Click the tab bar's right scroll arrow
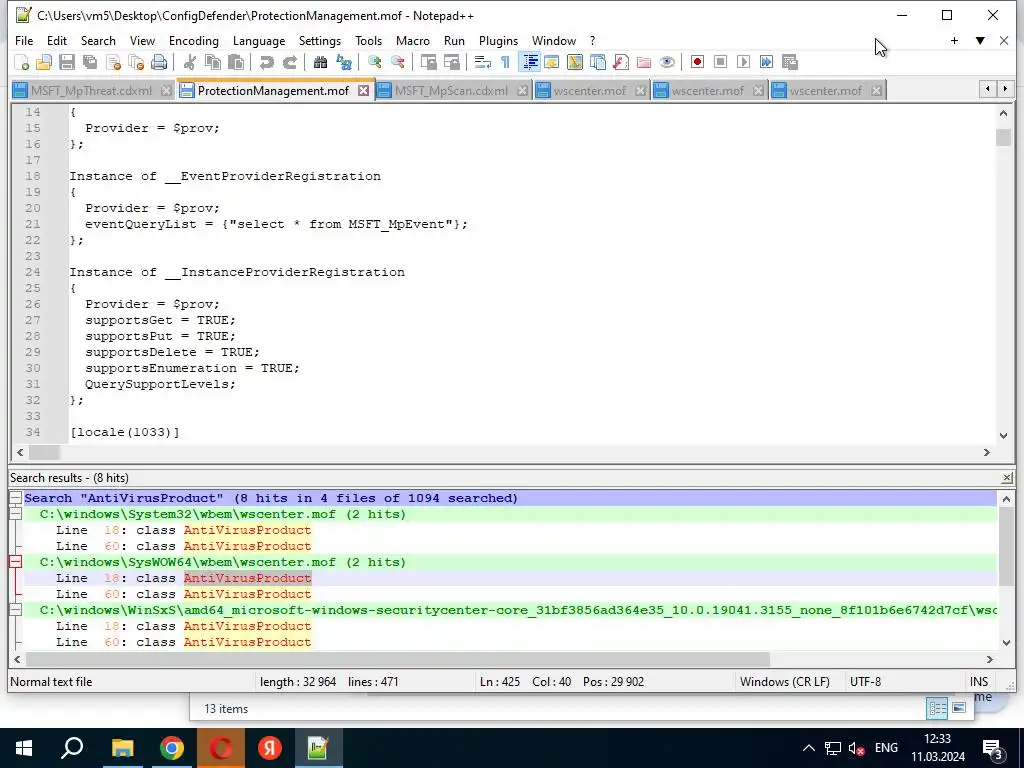The width and height of the screenshot is (1024, 768). [x=1005, y=89]
